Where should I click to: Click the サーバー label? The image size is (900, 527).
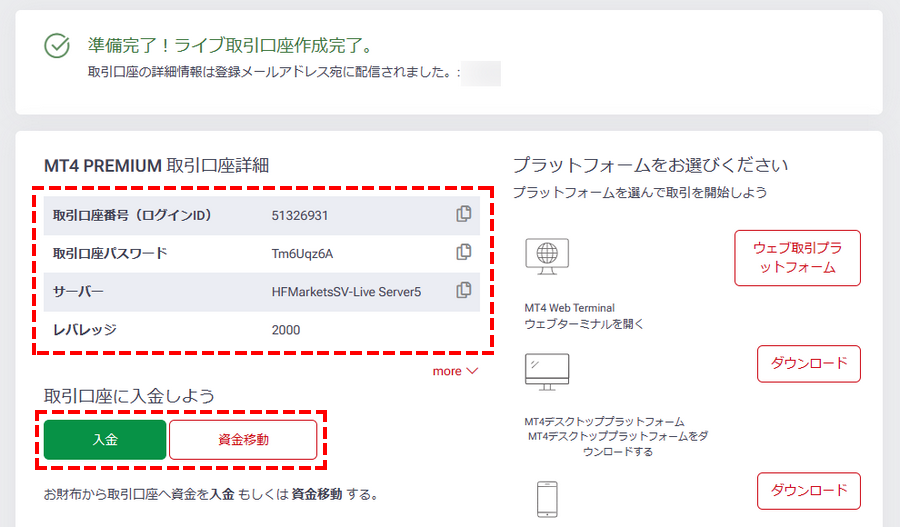[79, 291]
